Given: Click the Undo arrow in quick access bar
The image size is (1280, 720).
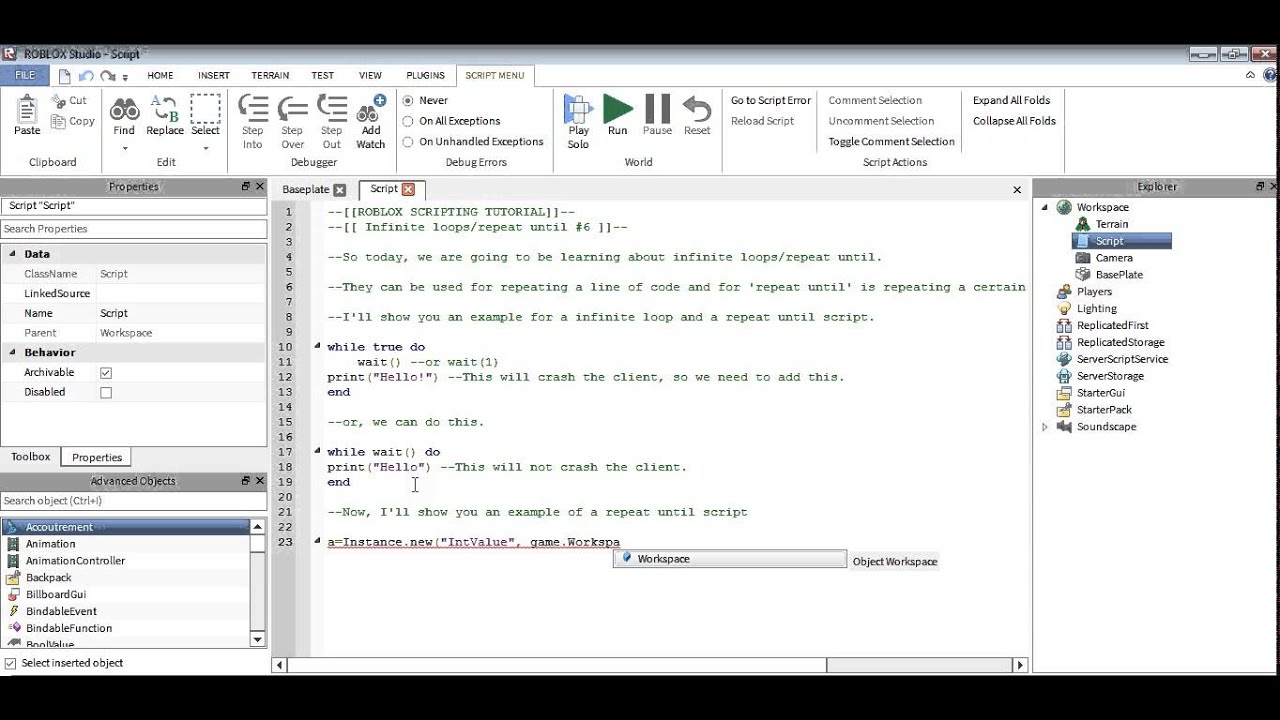Looking at the screenshot, I should click(x=86, y=76).
